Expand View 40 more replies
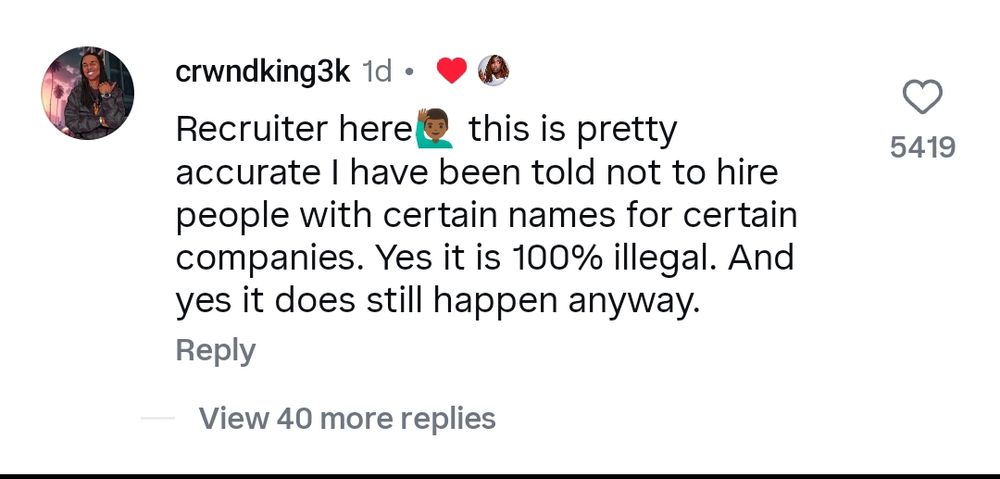The image size is (1000, 479). pyautogui.click(x=347, y=417)
